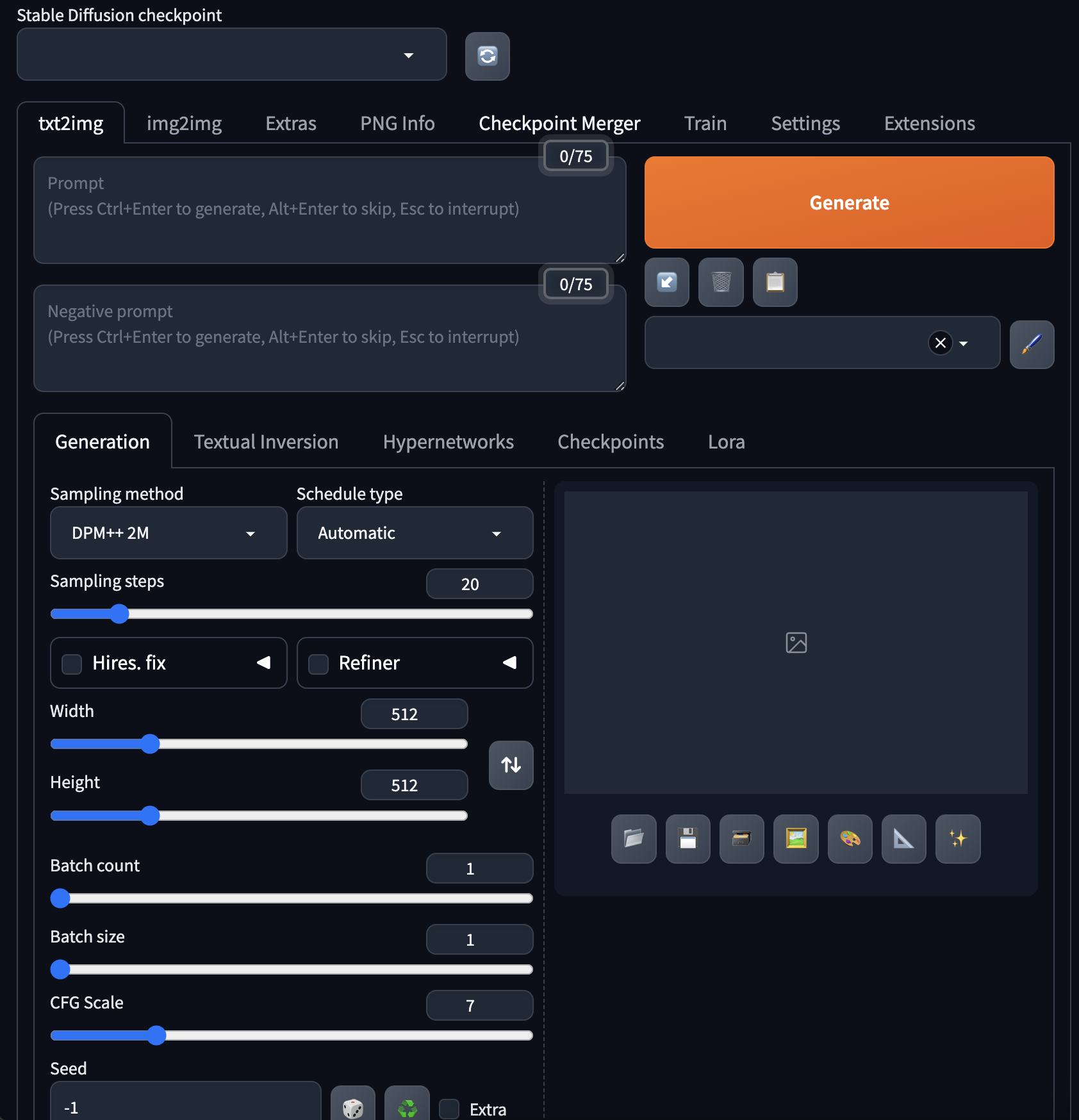The width and height of the screenshot is (1079, 1120).
Task: Select the Generation sub-tab
Action: click(x=103, y=441)
